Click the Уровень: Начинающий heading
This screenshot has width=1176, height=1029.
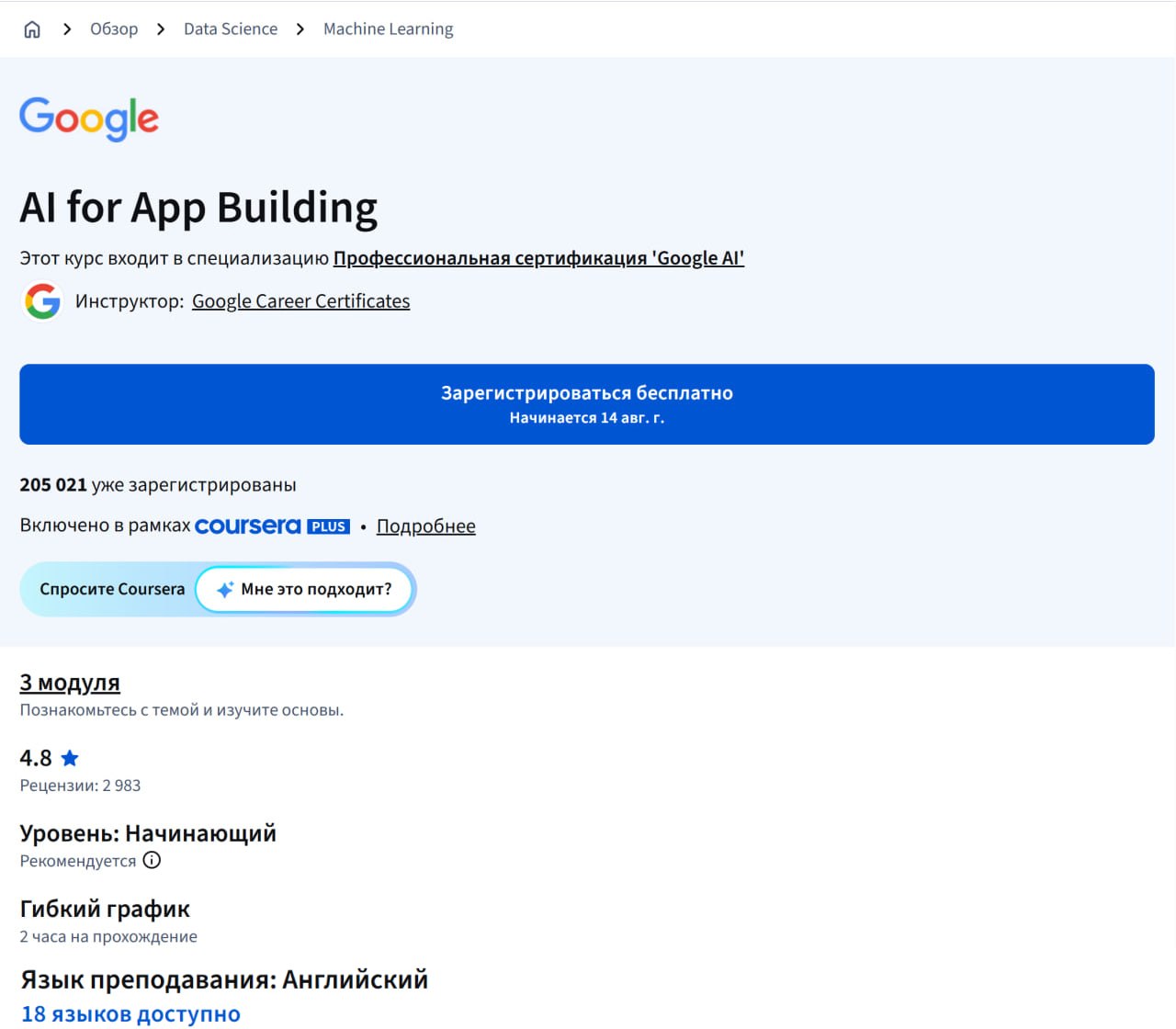(148, 833)
